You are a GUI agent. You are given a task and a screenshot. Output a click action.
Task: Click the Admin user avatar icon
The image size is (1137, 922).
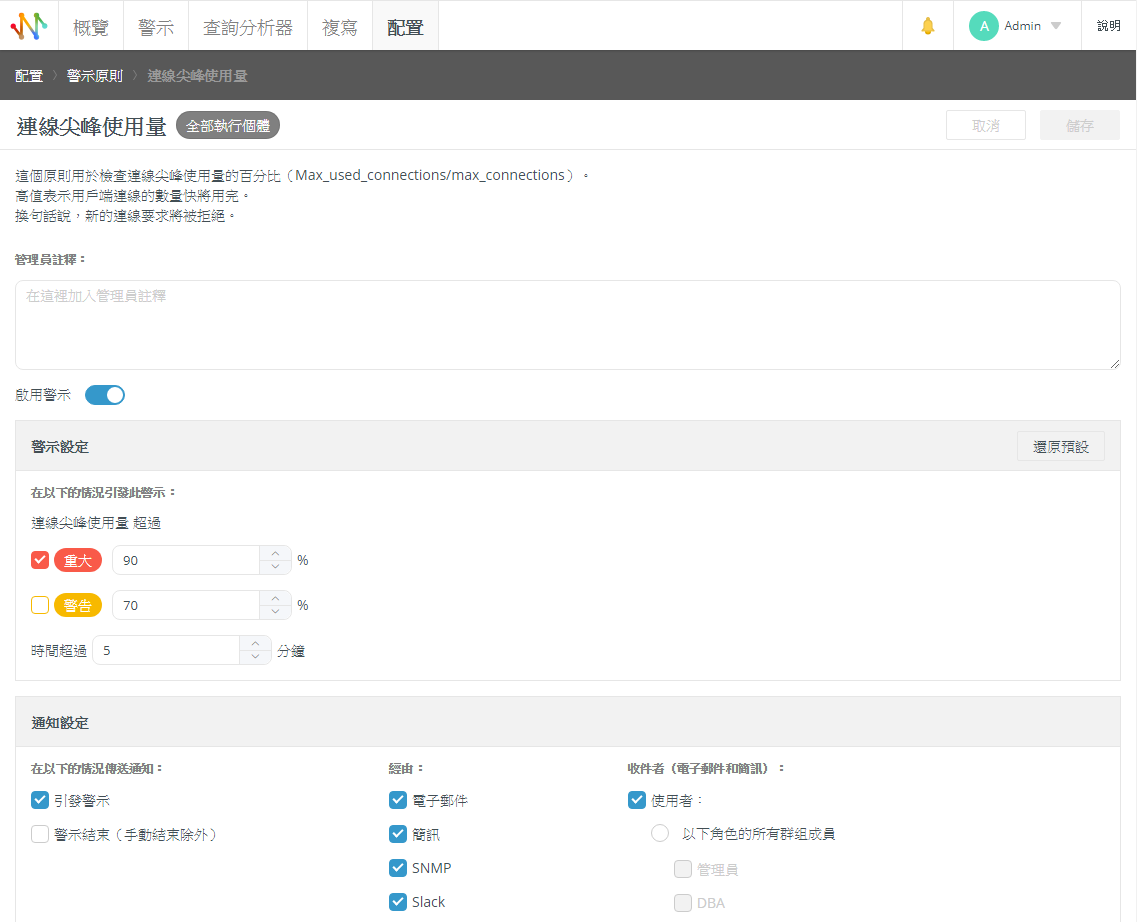tap(983, 26)
